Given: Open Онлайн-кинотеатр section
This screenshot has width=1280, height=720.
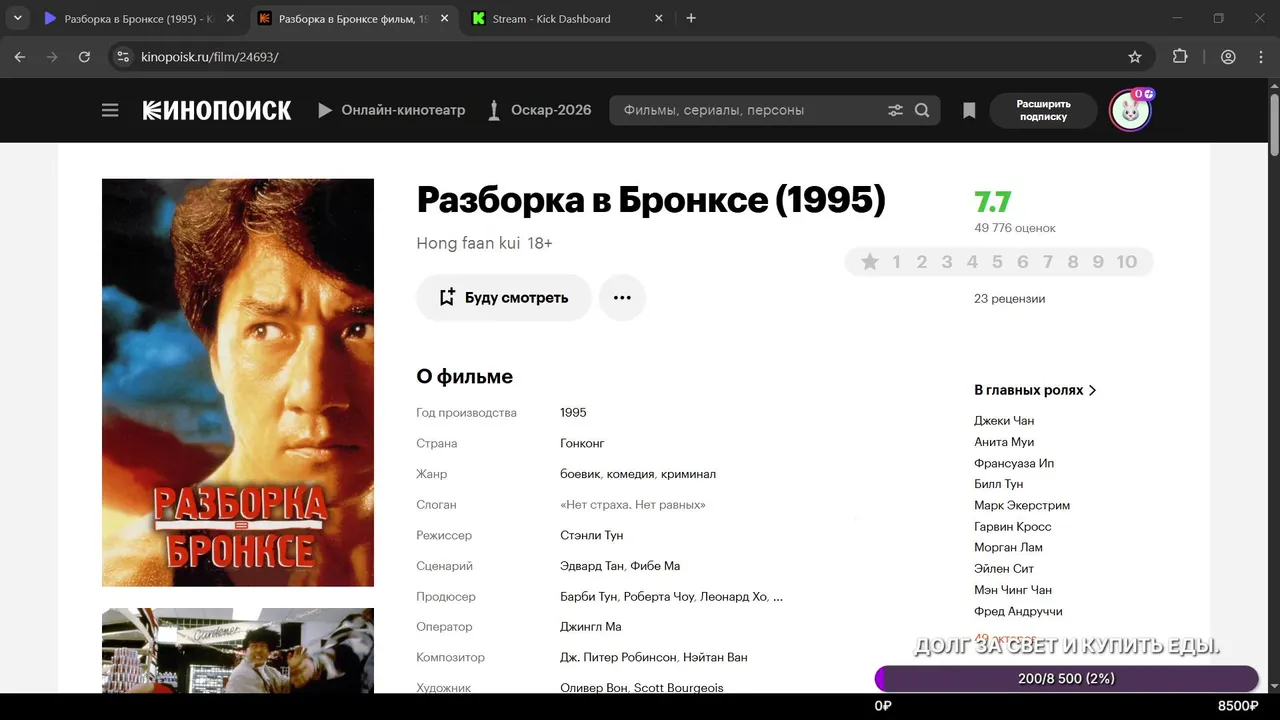Looking at the screenshot, I should [x=392, y=110].
